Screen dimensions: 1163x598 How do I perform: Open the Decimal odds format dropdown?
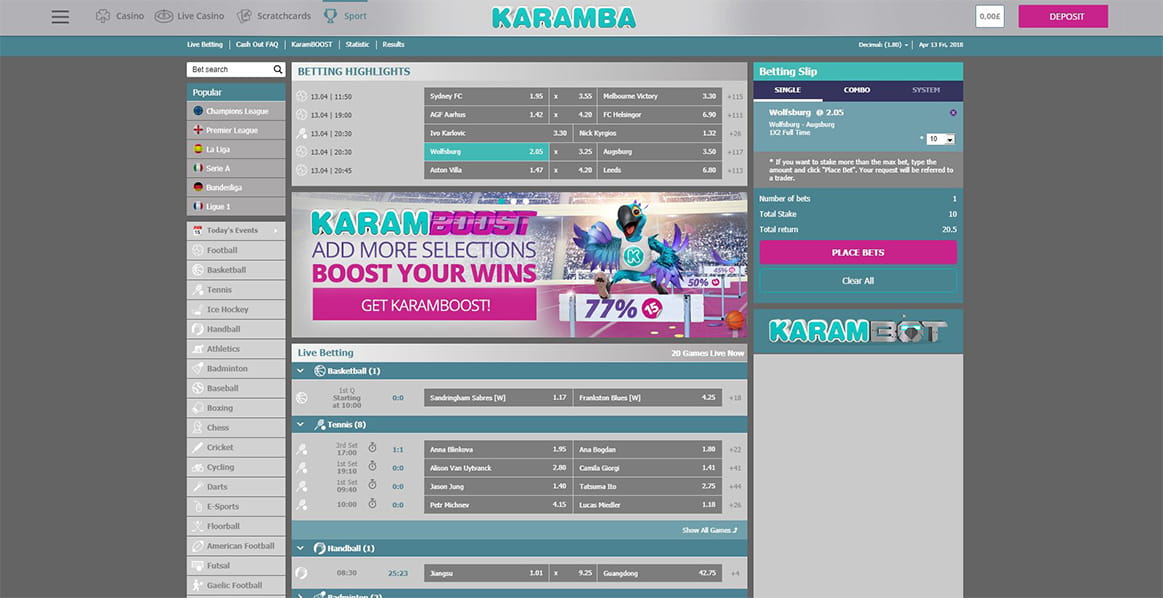[x=883, y=45]
